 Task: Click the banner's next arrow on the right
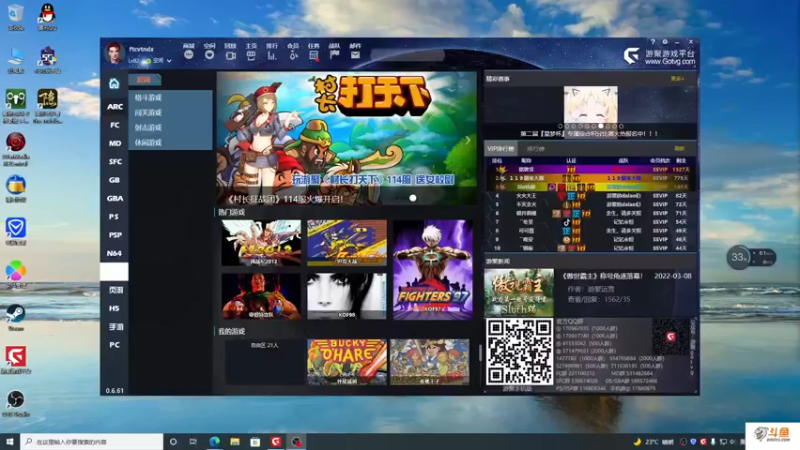coord(467,140)
